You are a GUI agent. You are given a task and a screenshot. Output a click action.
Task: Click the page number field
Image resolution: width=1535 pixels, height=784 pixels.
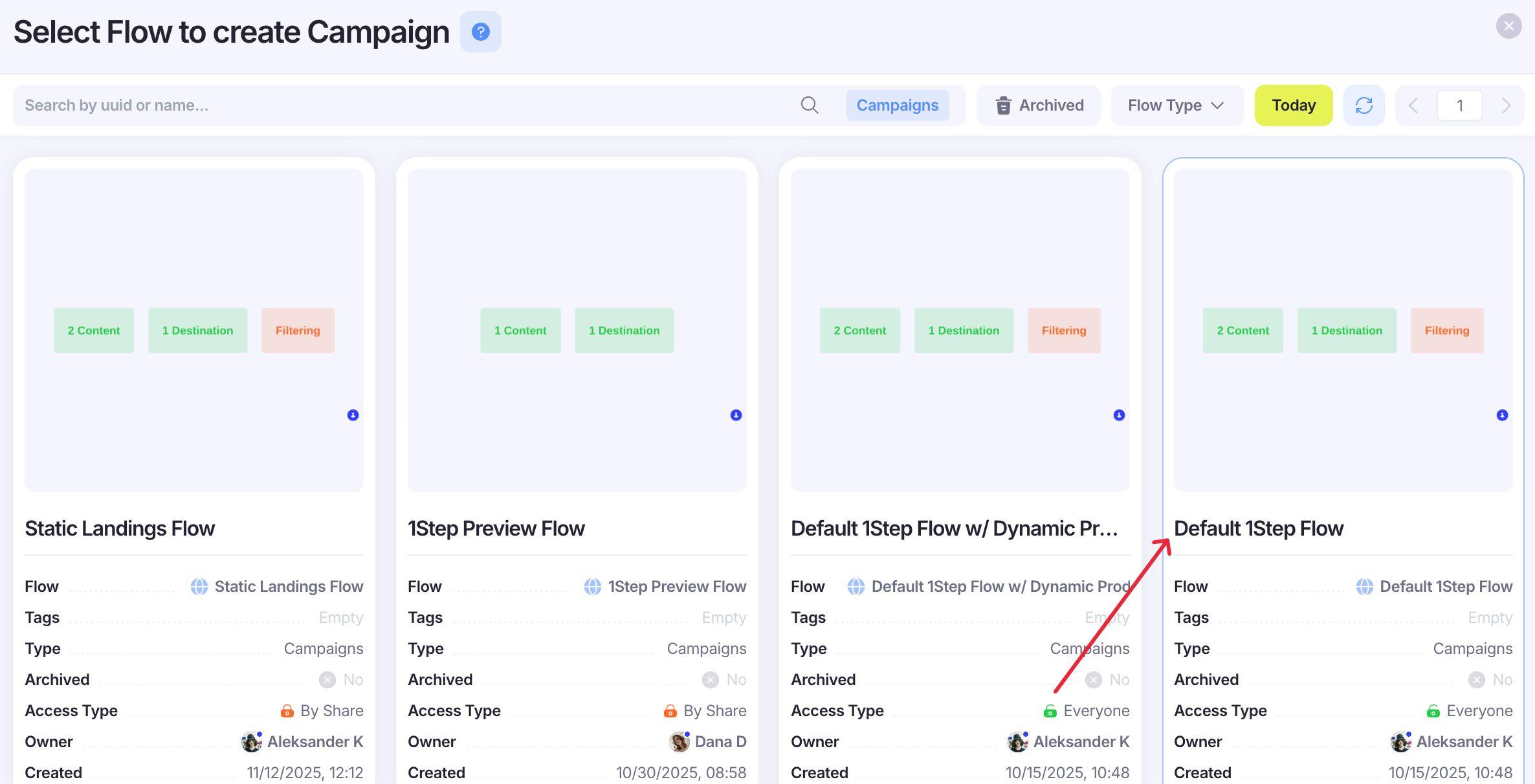coord(1459,105)
